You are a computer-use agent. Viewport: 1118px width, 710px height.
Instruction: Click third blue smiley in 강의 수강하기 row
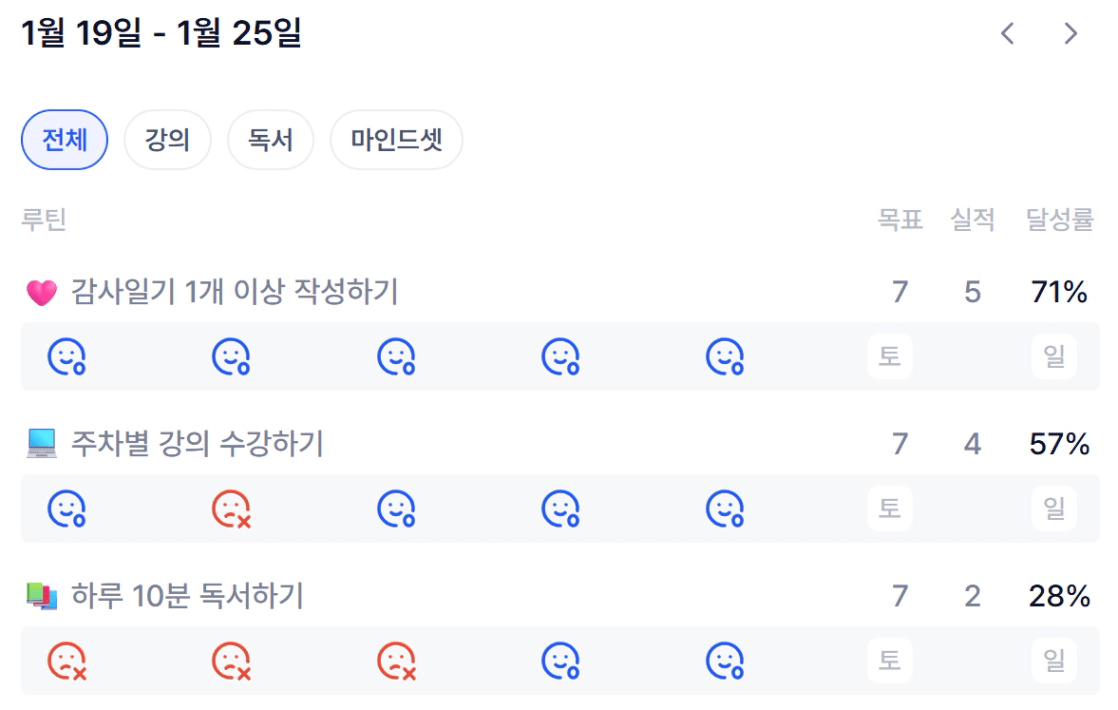coord(396,510)
